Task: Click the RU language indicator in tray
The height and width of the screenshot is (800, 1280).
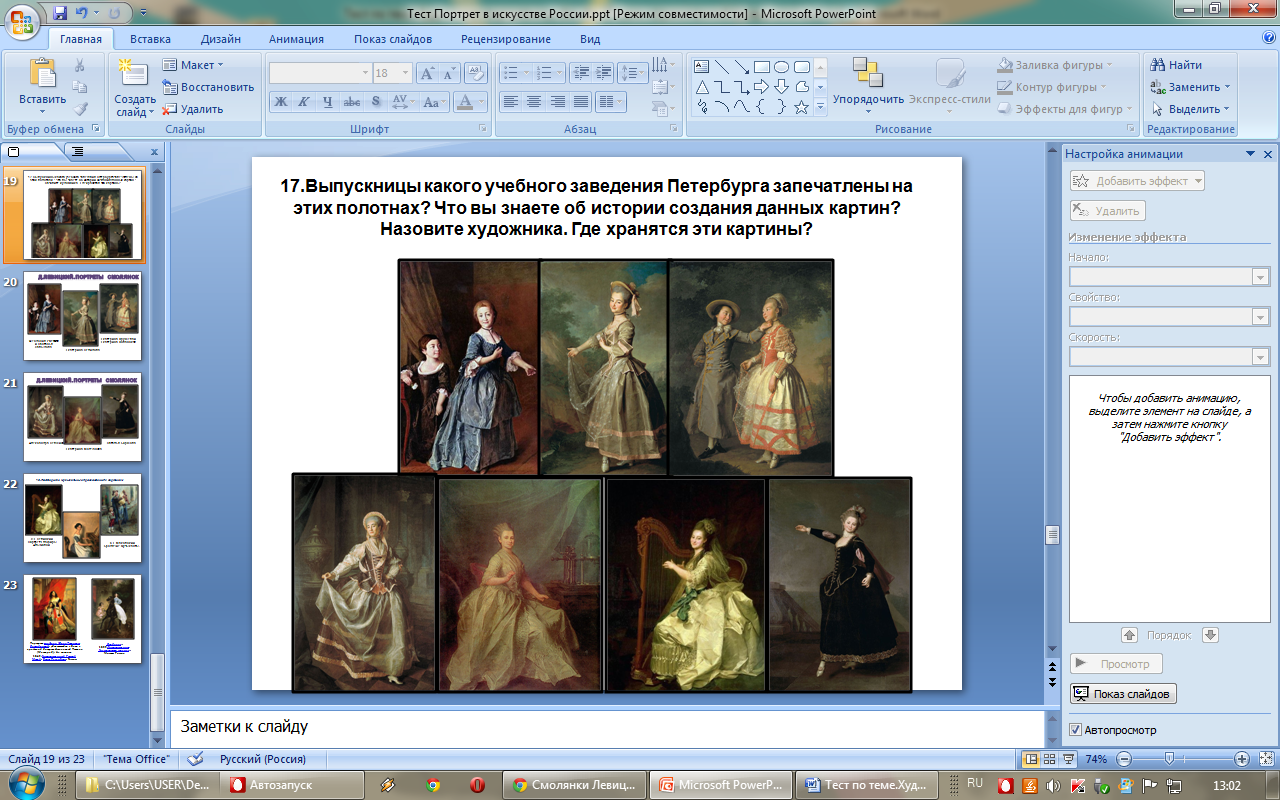Action: 974,783
